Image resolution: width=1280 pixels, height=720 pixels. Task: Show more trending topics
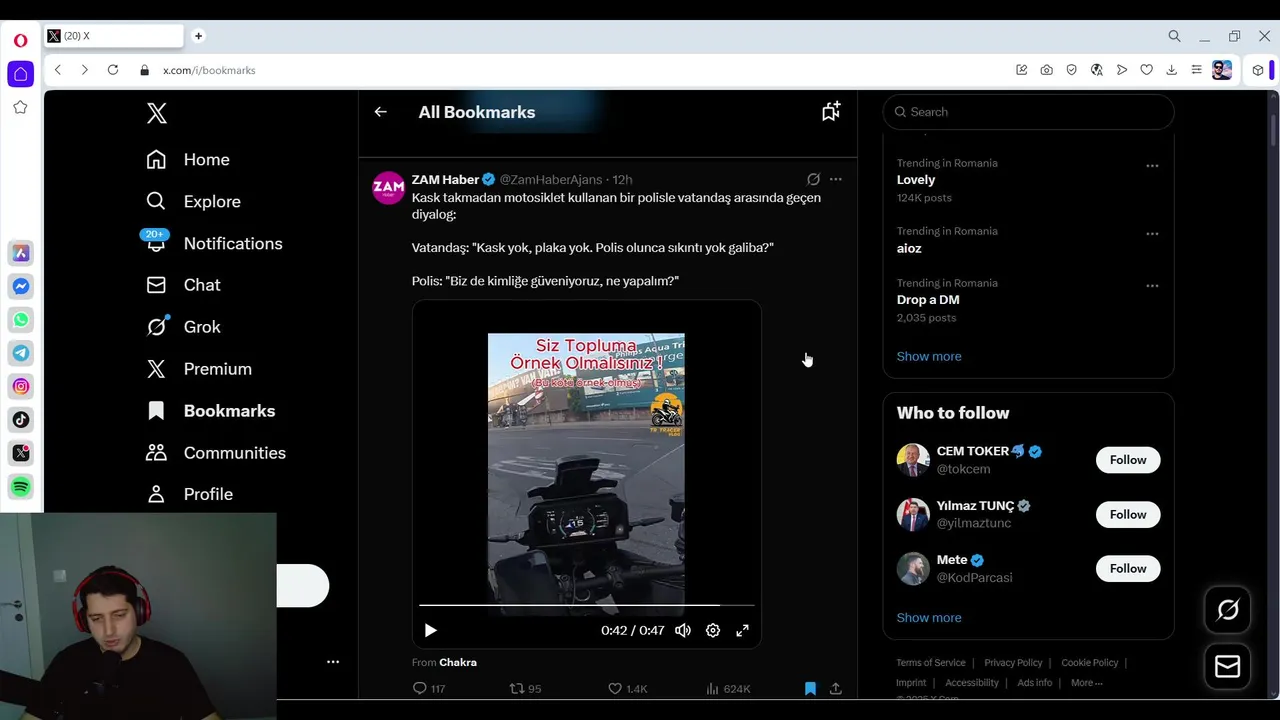(x=929, y=356)
